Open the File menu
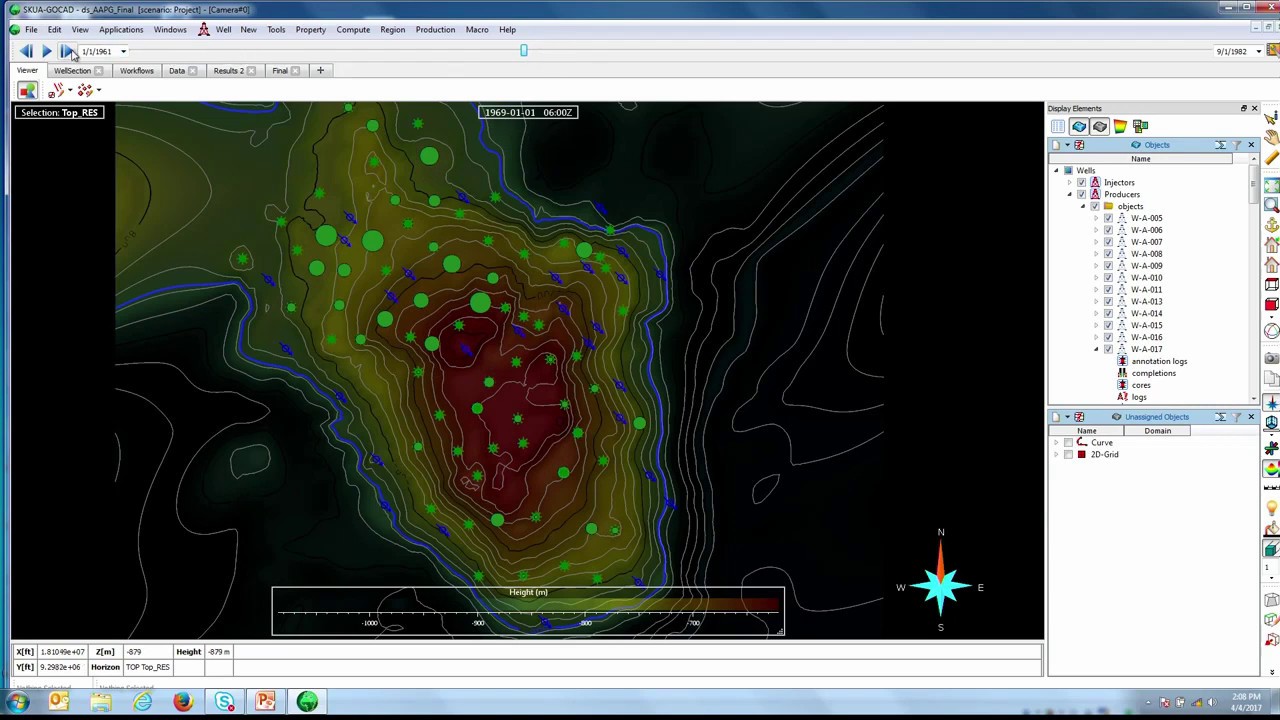 coord(31,30)
